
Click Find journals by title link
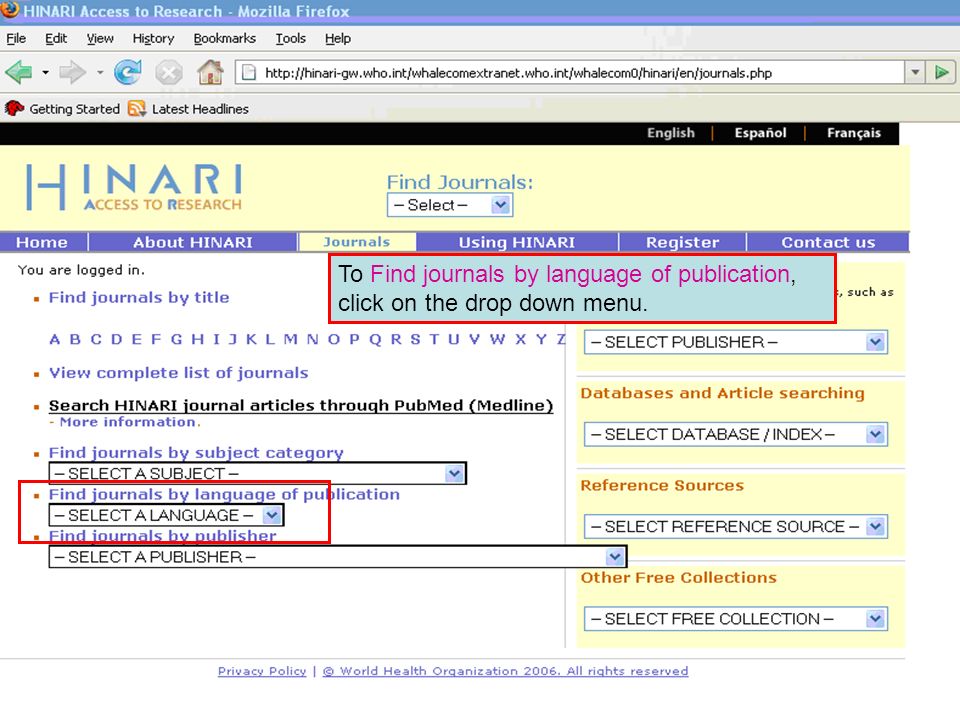pos(139,298)
